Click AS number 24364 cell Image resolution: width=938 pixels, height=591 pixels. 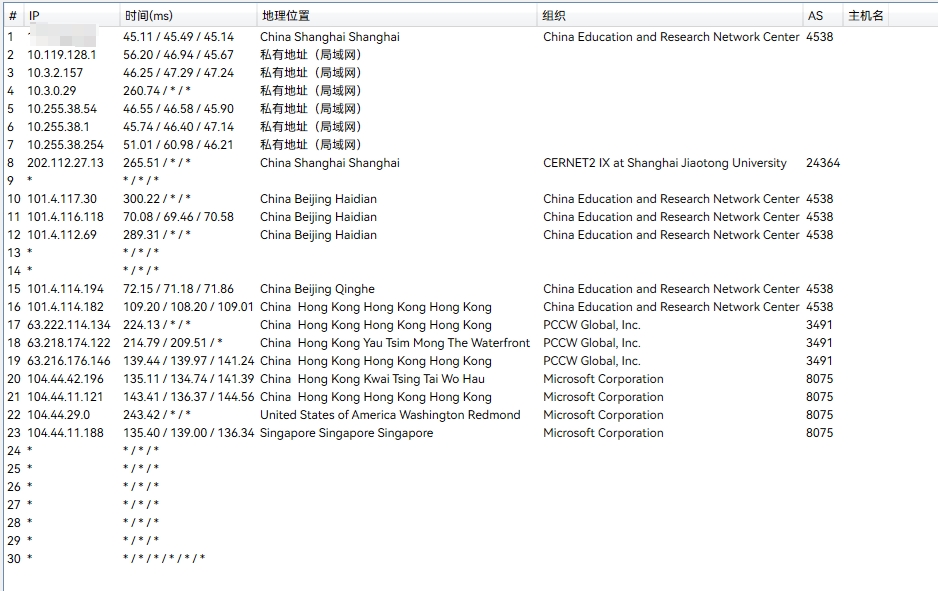823,163
